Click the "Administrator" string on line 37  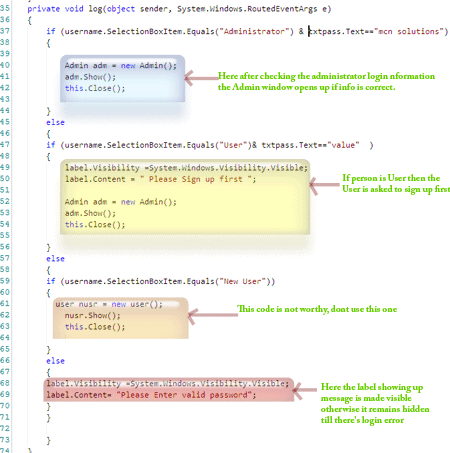coord(254,32)
